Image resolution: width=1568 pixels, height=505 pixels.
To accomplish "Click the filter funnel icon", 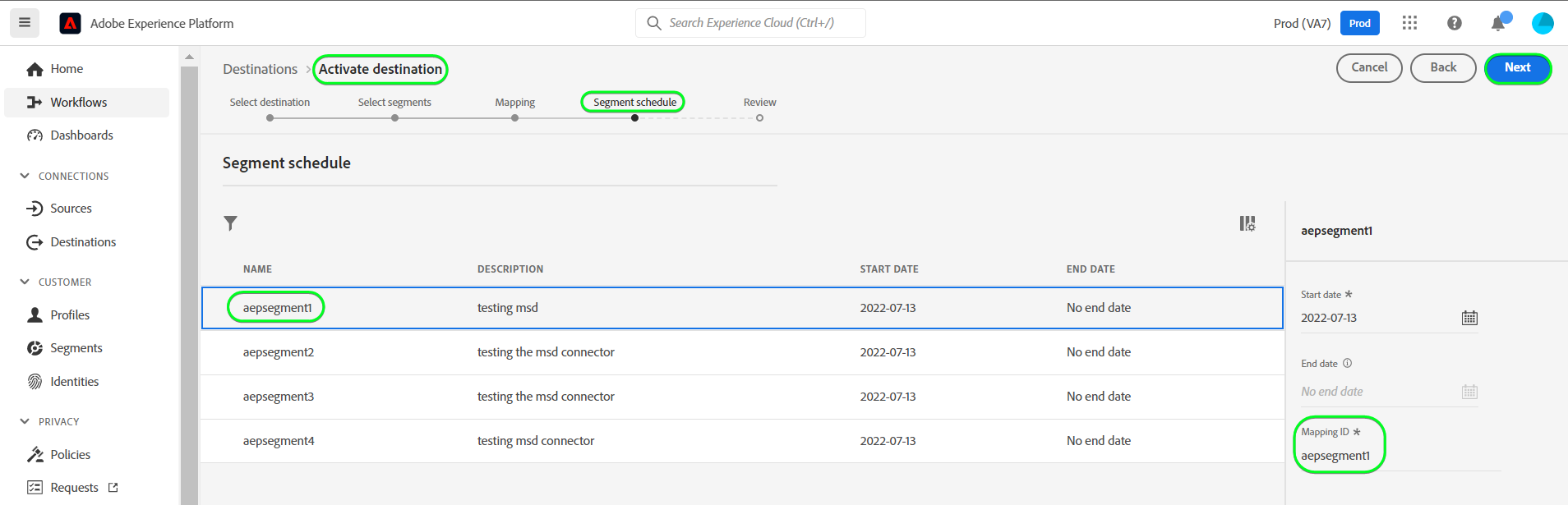I will [x=231, y=223].
